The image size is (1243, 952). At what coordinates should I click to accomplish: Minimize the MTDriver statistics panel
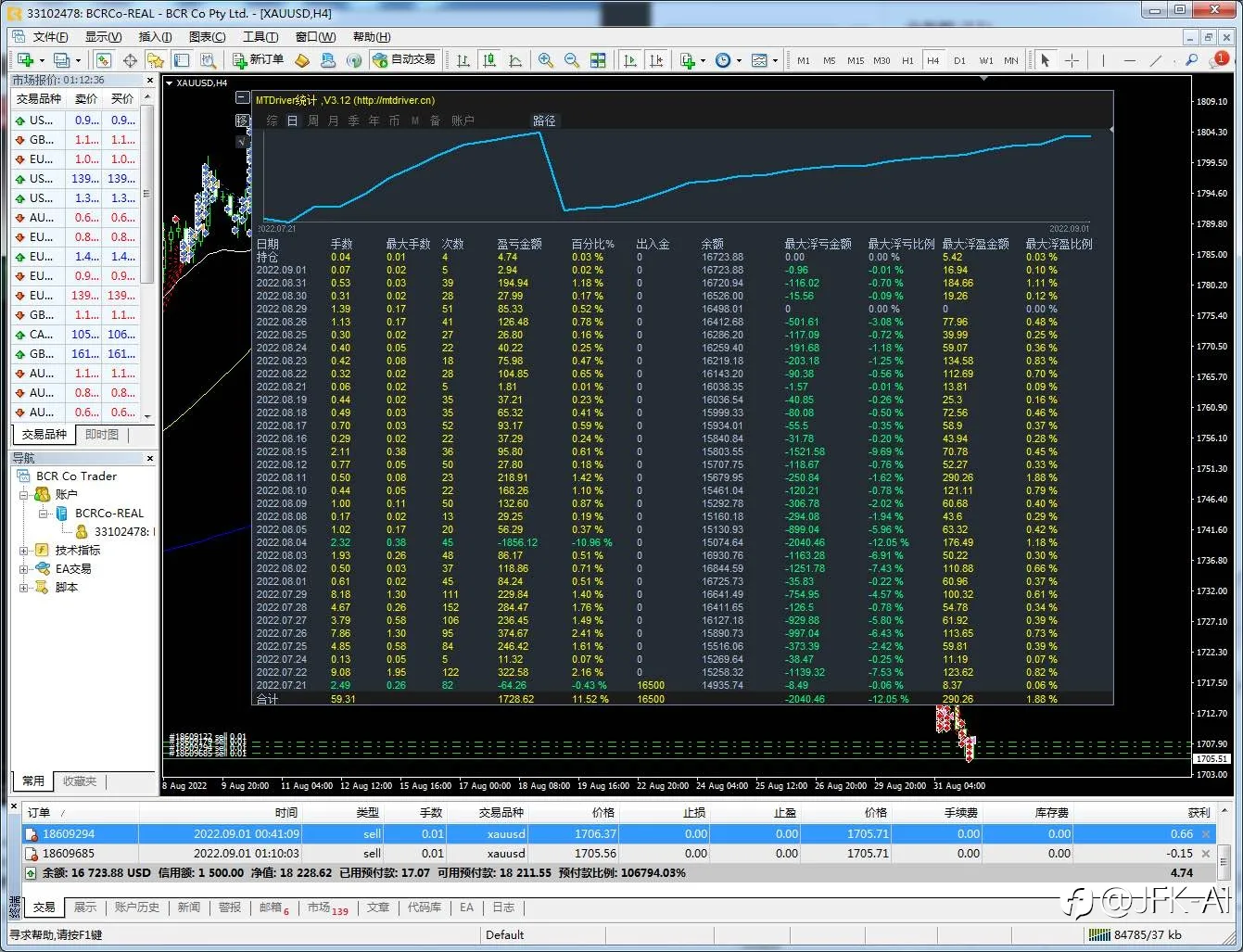pos(243,98)
